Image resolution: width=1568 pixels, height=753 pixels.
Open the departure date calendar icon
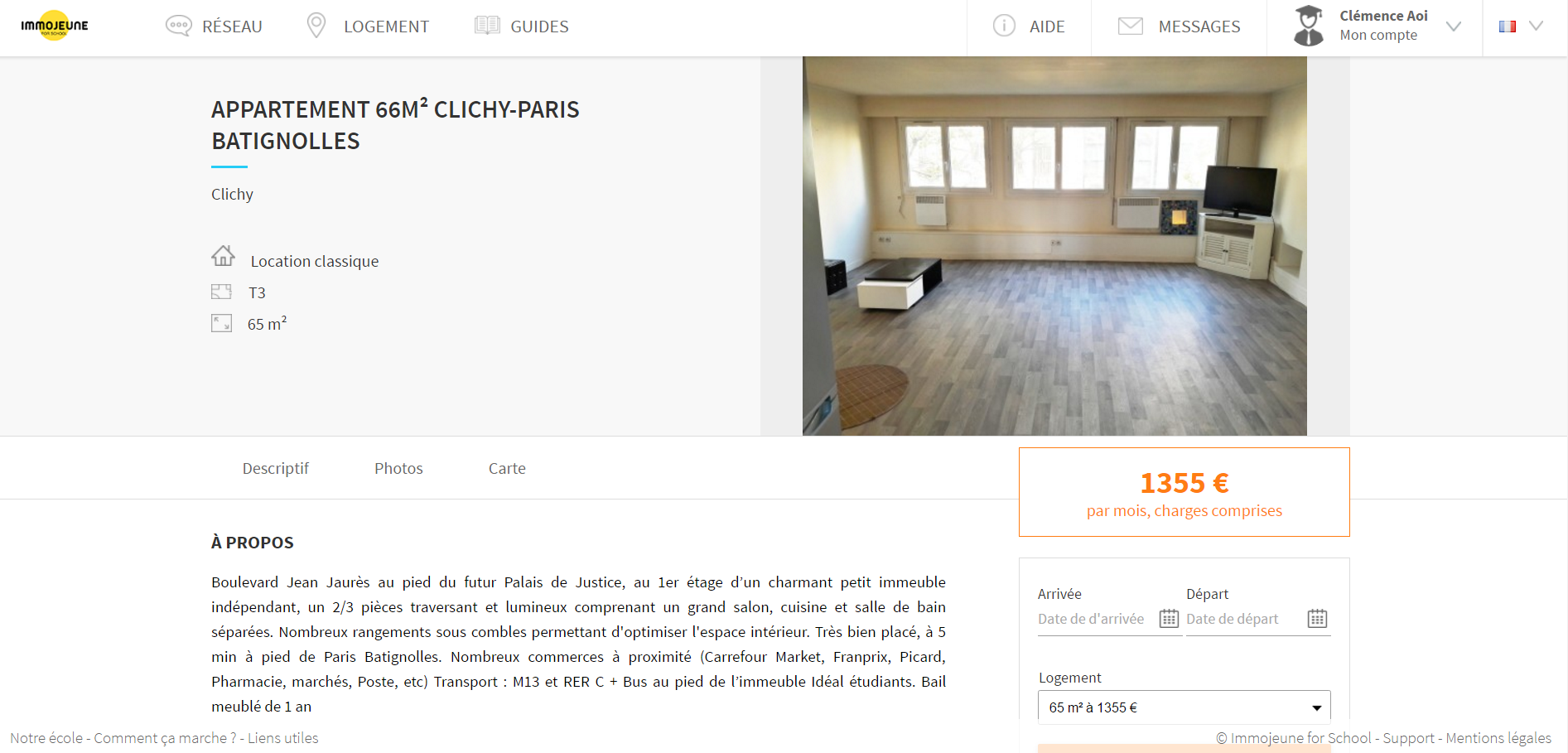tap(1317, 618)
